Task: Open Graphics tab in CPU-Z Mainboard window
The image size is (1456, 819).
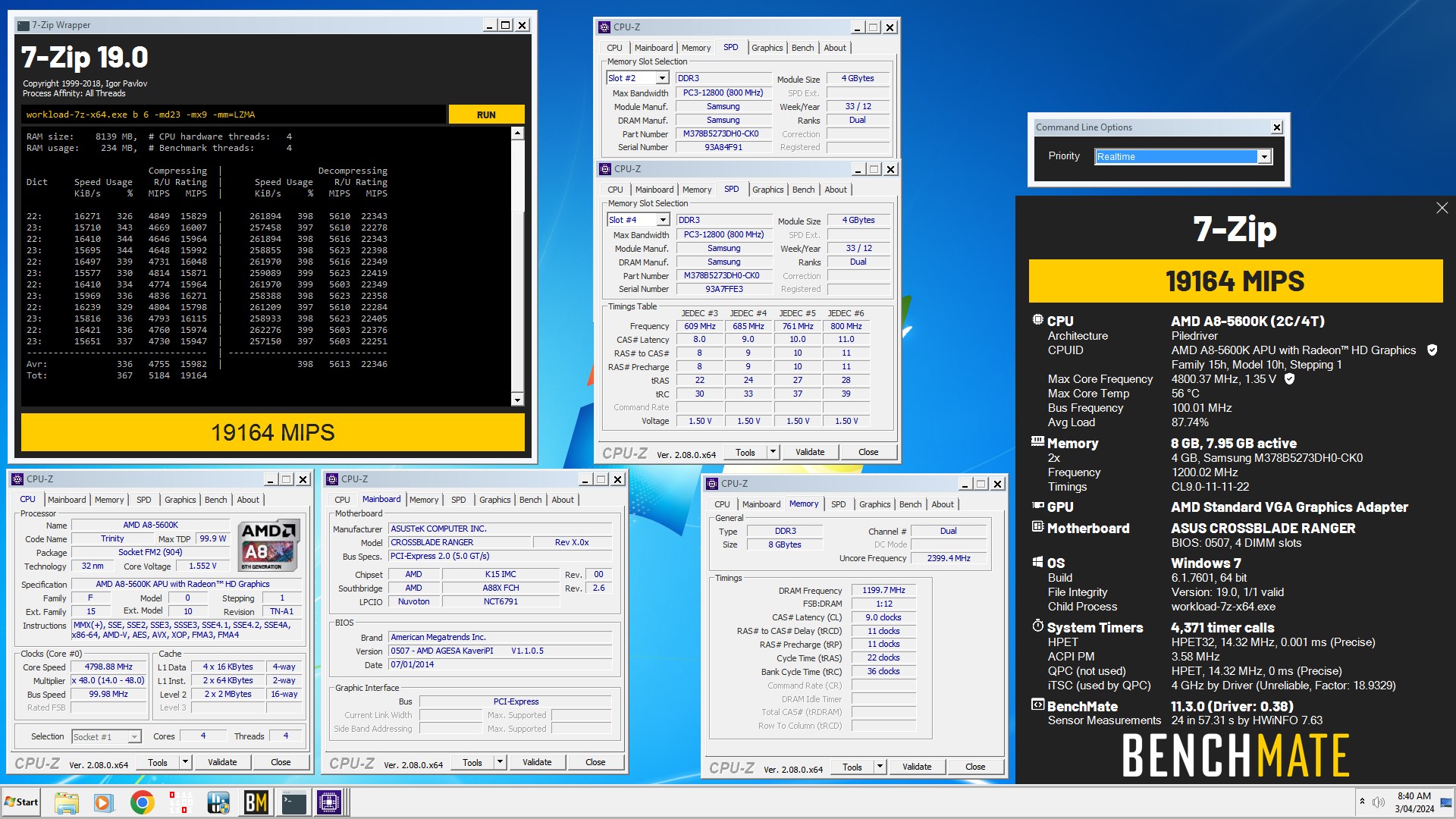Action: coord(494,500)
